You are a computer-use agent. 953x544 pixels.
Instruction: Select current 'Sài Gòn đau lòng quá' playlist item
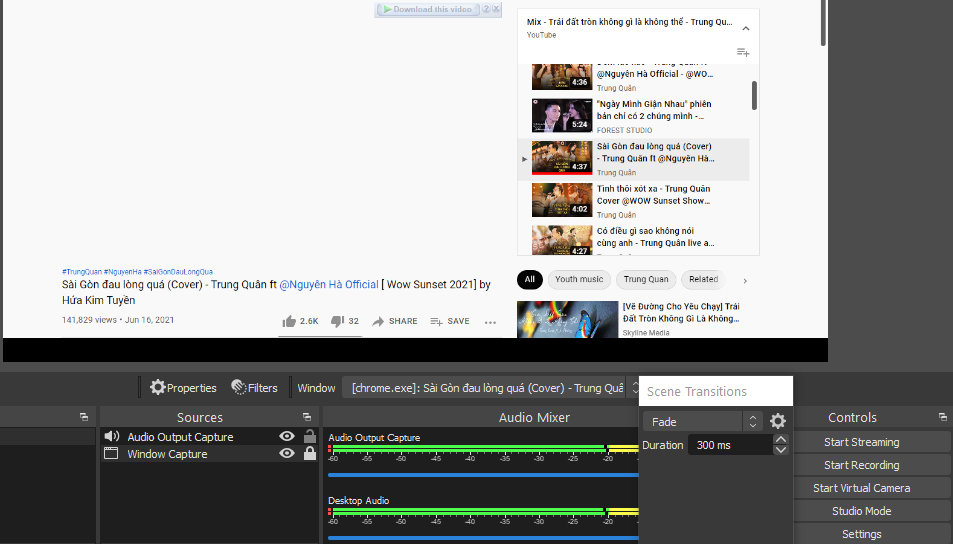click(634, 159)
